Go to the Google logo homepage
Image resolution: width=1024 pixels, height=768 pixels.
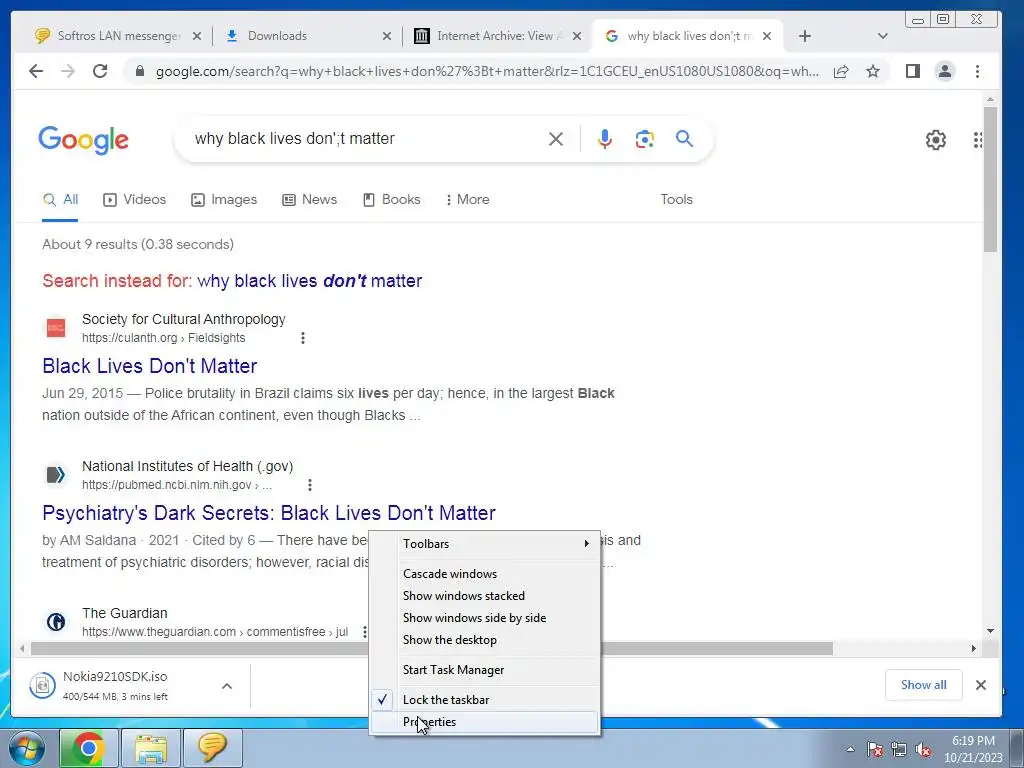click(84, 140)
